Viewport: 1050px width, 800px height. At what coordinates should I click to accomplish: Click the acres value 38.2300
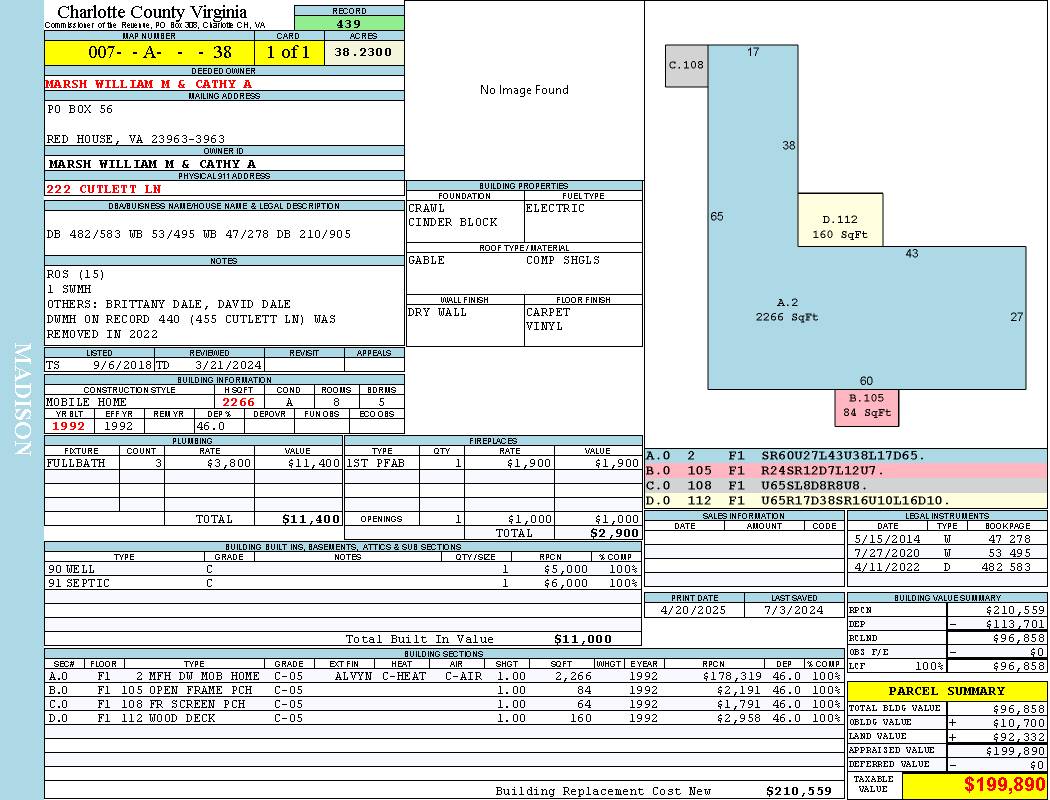pos(364,53)
